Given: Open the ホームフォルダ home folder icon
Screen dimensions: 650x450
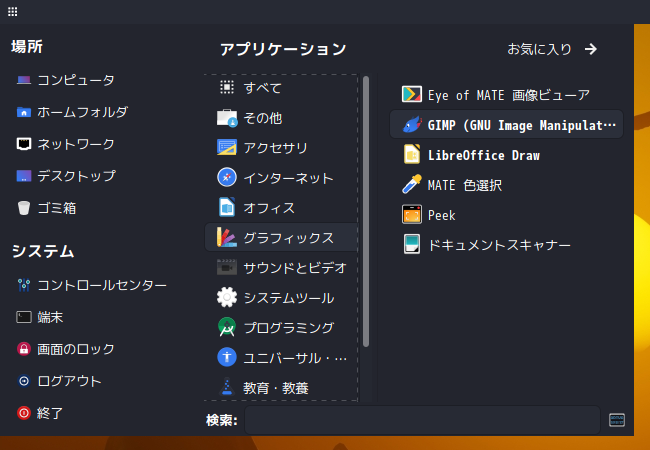Looking at the screenshot, I should tap(24, 112).
